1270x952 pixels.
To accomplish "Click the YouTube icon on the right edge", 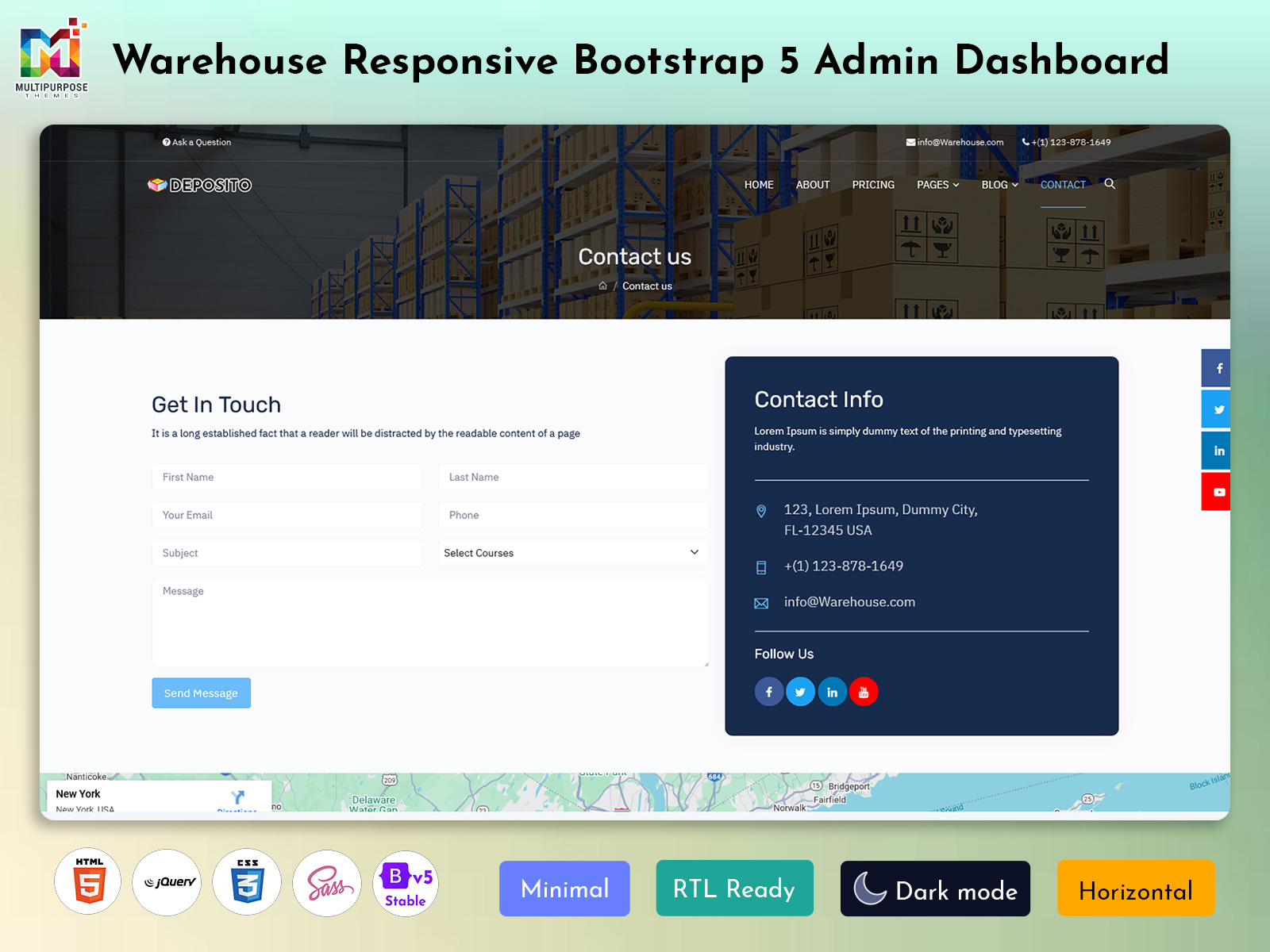I will point(1217,491).
